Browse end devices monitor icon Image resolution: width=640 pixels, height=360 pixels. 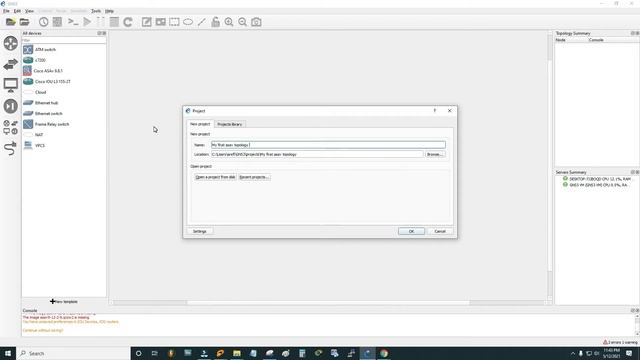[11, 85]
